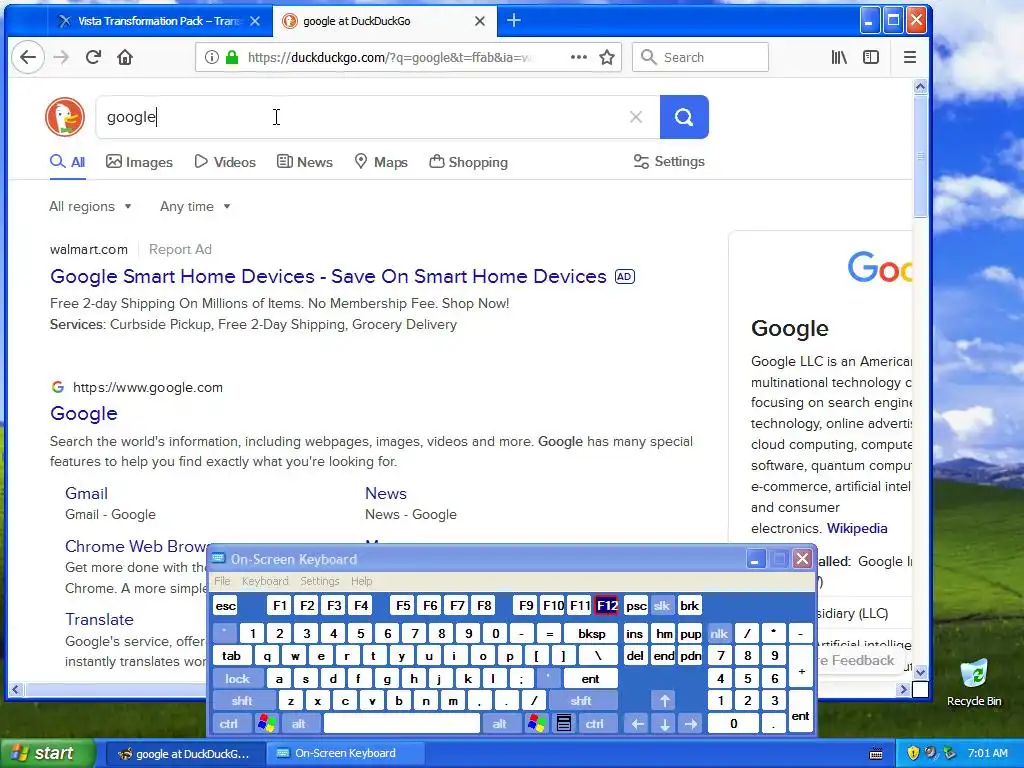The height and width of the screenshot is (768, 1024).
Task: Toggle the left alt key
Action: click(x=299, y=724)
